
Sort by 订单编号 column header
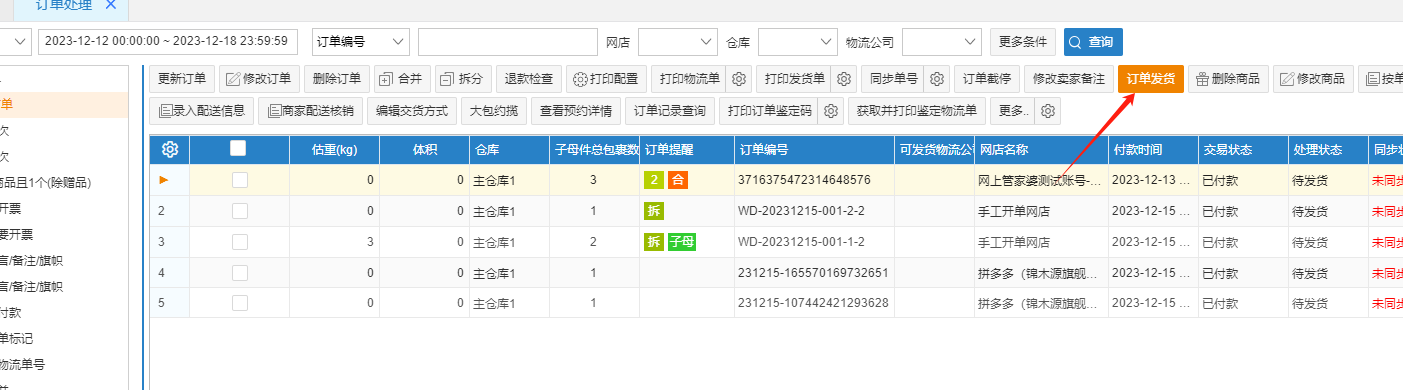click(813, 150)
